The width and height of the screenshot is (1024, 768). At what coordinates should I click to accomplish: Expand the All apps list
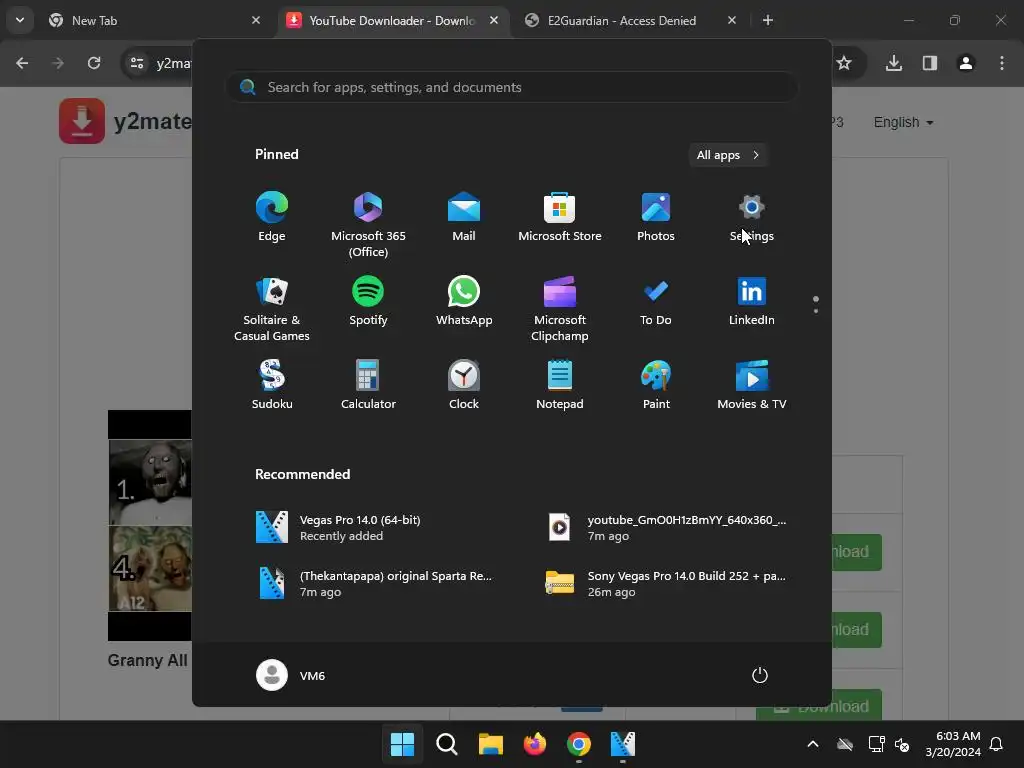(x=728, y=155)
